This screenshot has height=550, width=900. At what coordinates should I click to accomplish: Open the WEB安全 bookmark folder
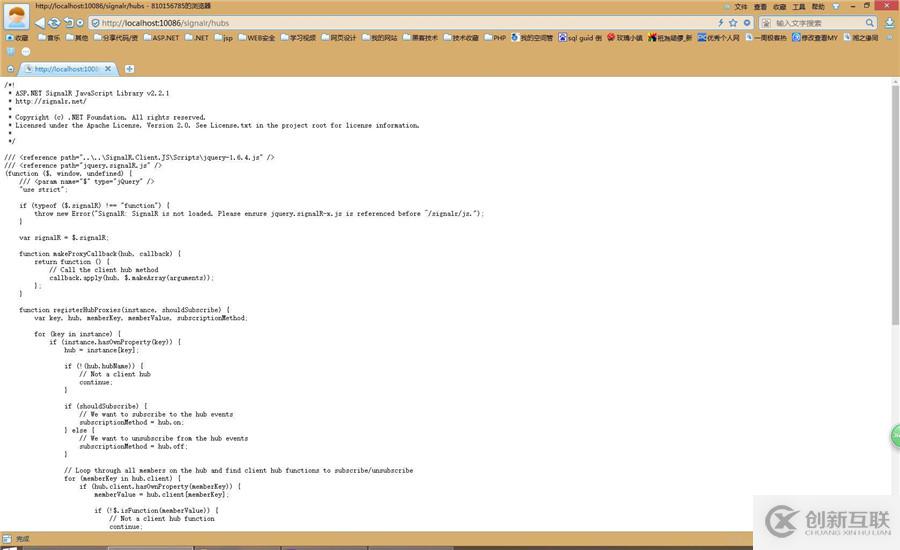click(x=257, y=37)
